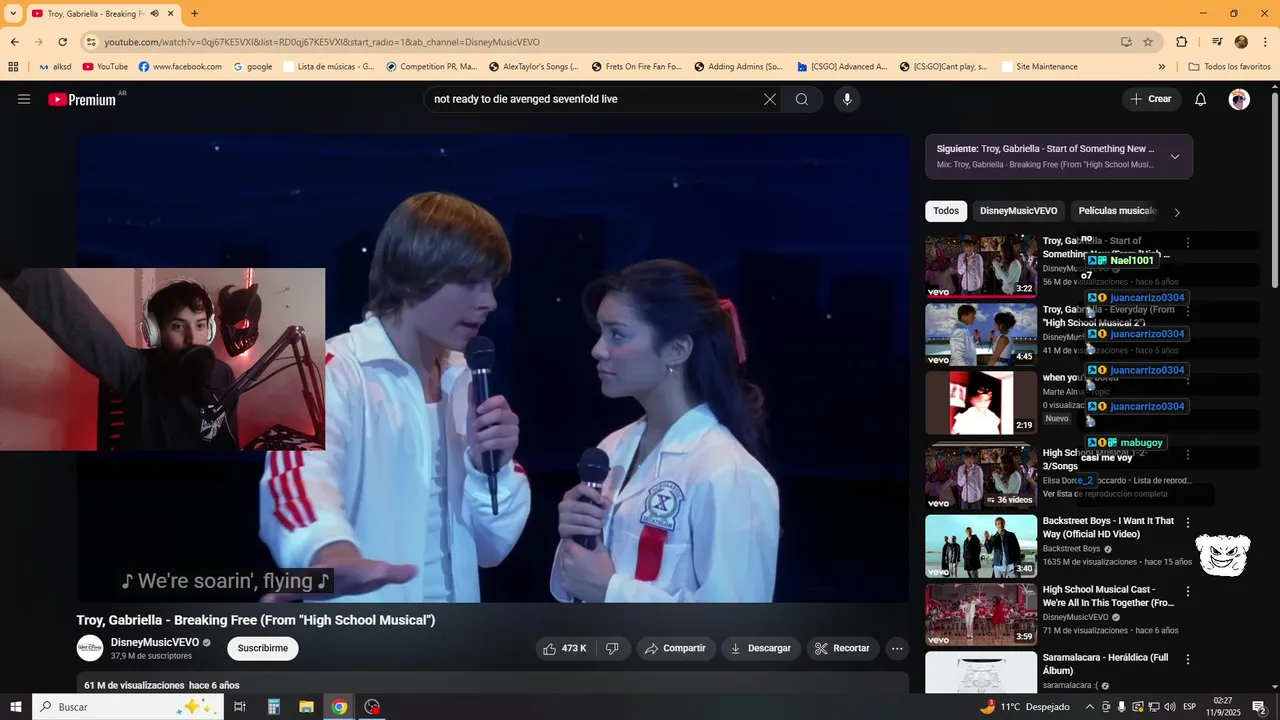Open DisneyMusicVEVO channel name link
Image resolution: width=1280 pixels, height=720 pixels.
pyautogui.click(x=155, y=642)
